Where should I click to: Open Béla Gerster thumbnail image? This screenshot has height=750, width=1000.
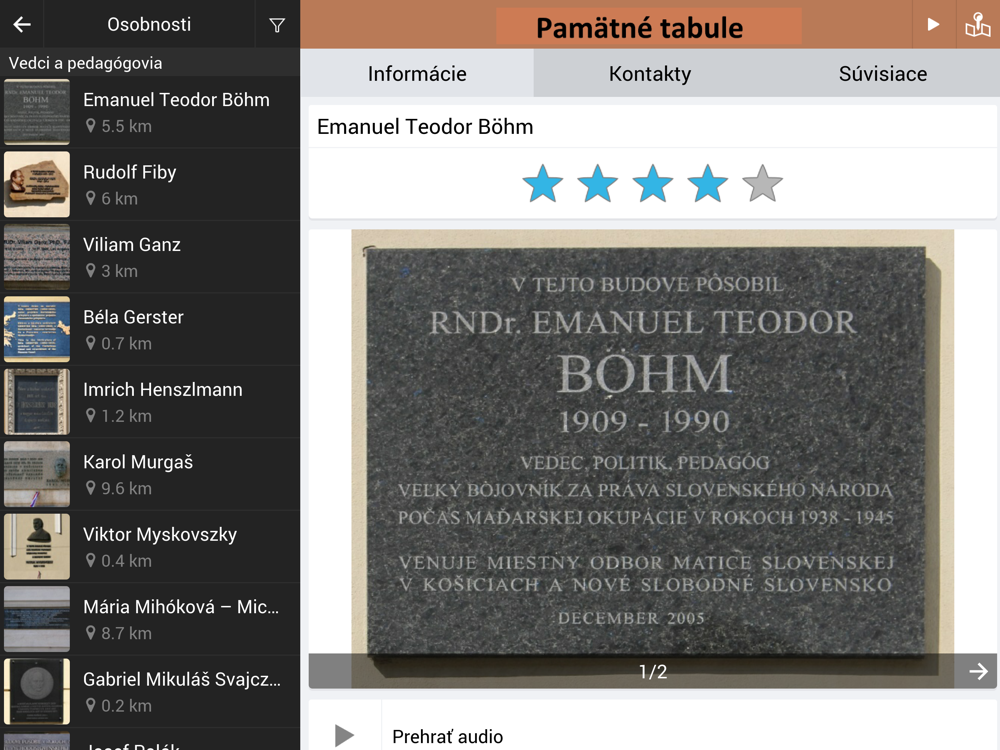(x=37, y=329)
